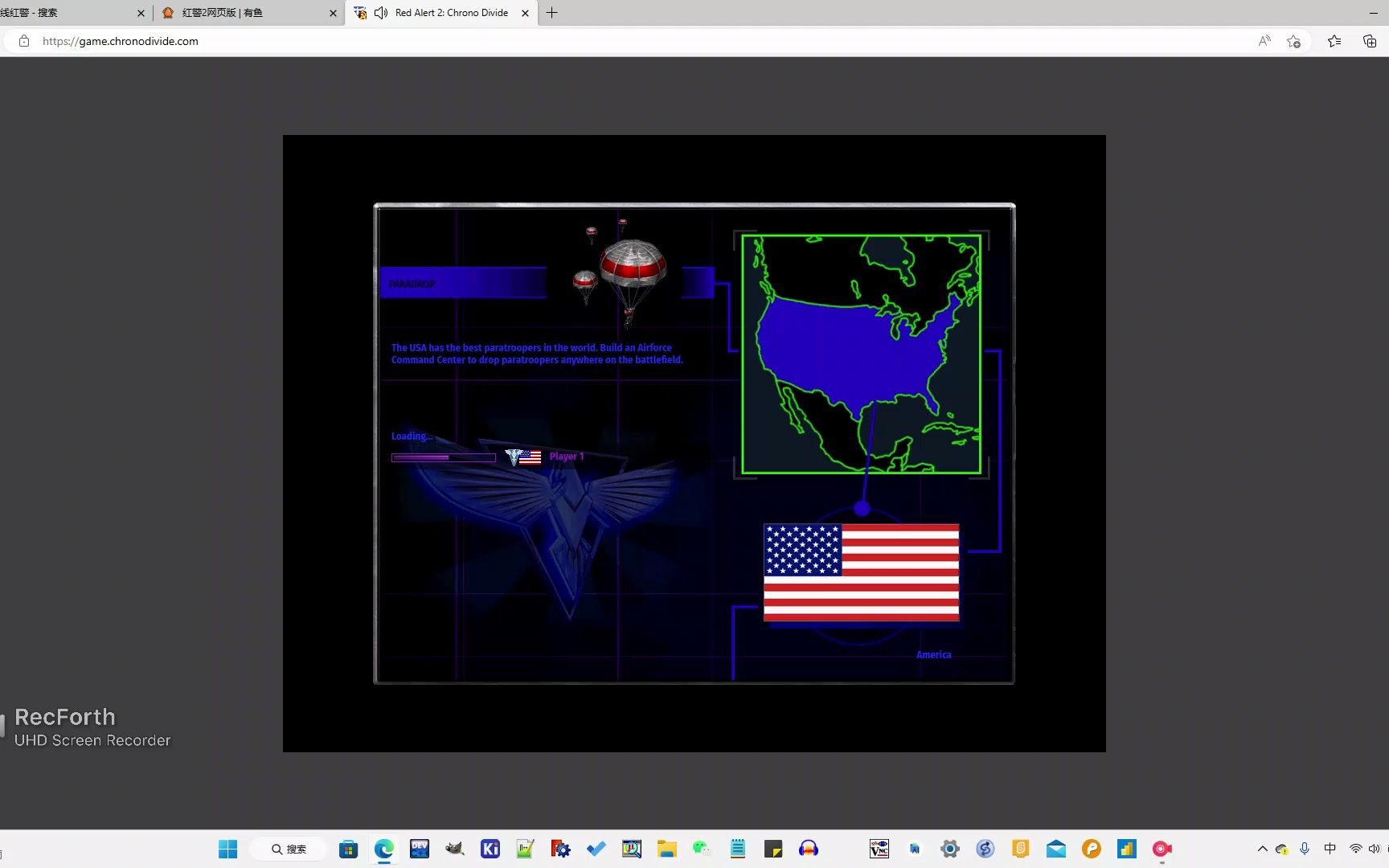Click the paratroopers description text

click(537, 354)
